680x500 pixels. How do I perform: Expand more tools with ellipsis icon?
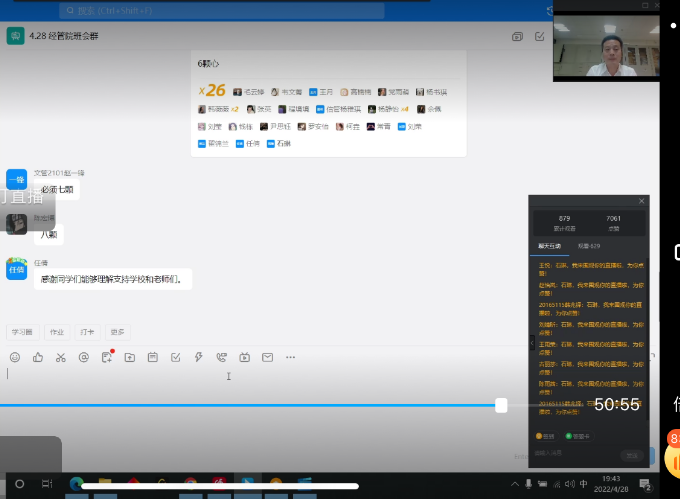tap(291, 357)
